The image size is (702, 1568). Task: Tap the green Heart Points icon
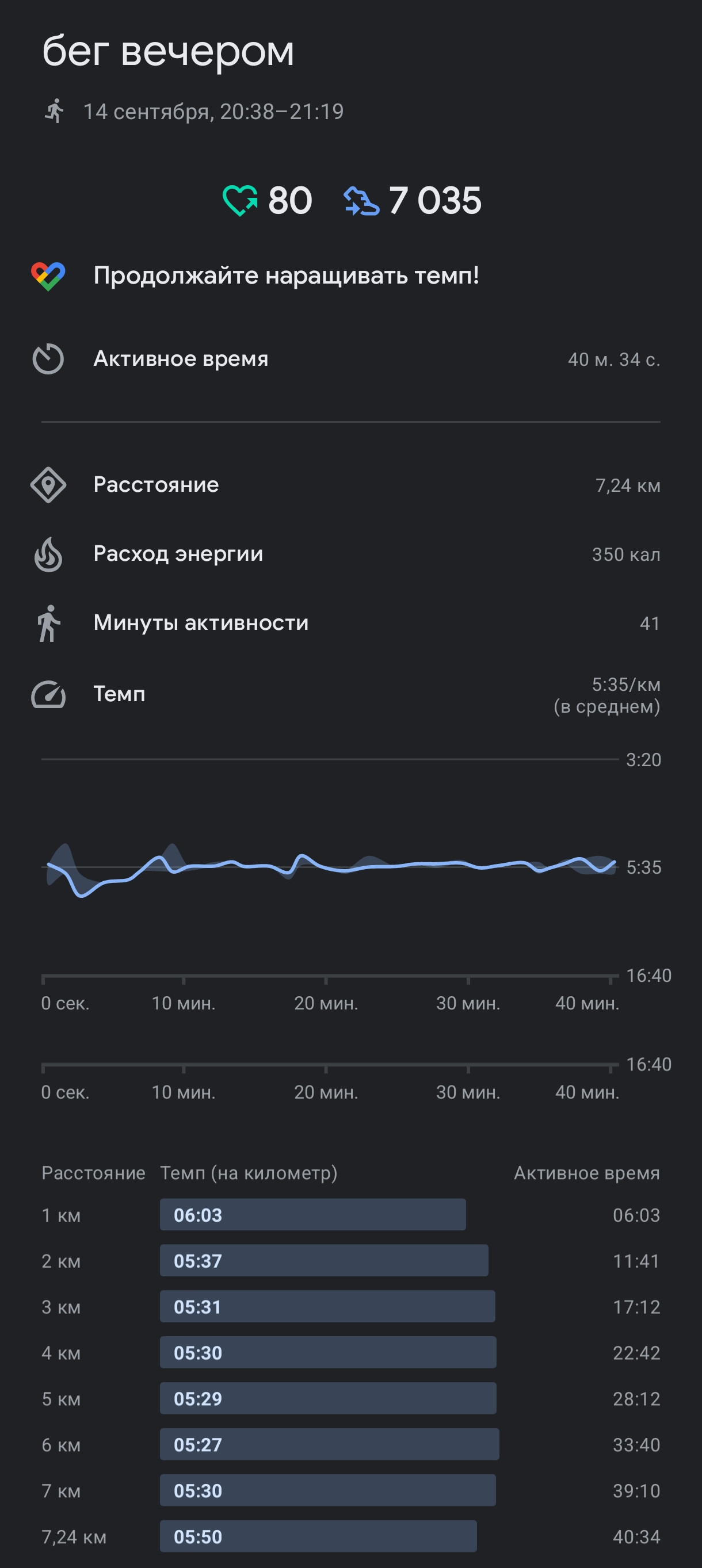tap(240, 201)
